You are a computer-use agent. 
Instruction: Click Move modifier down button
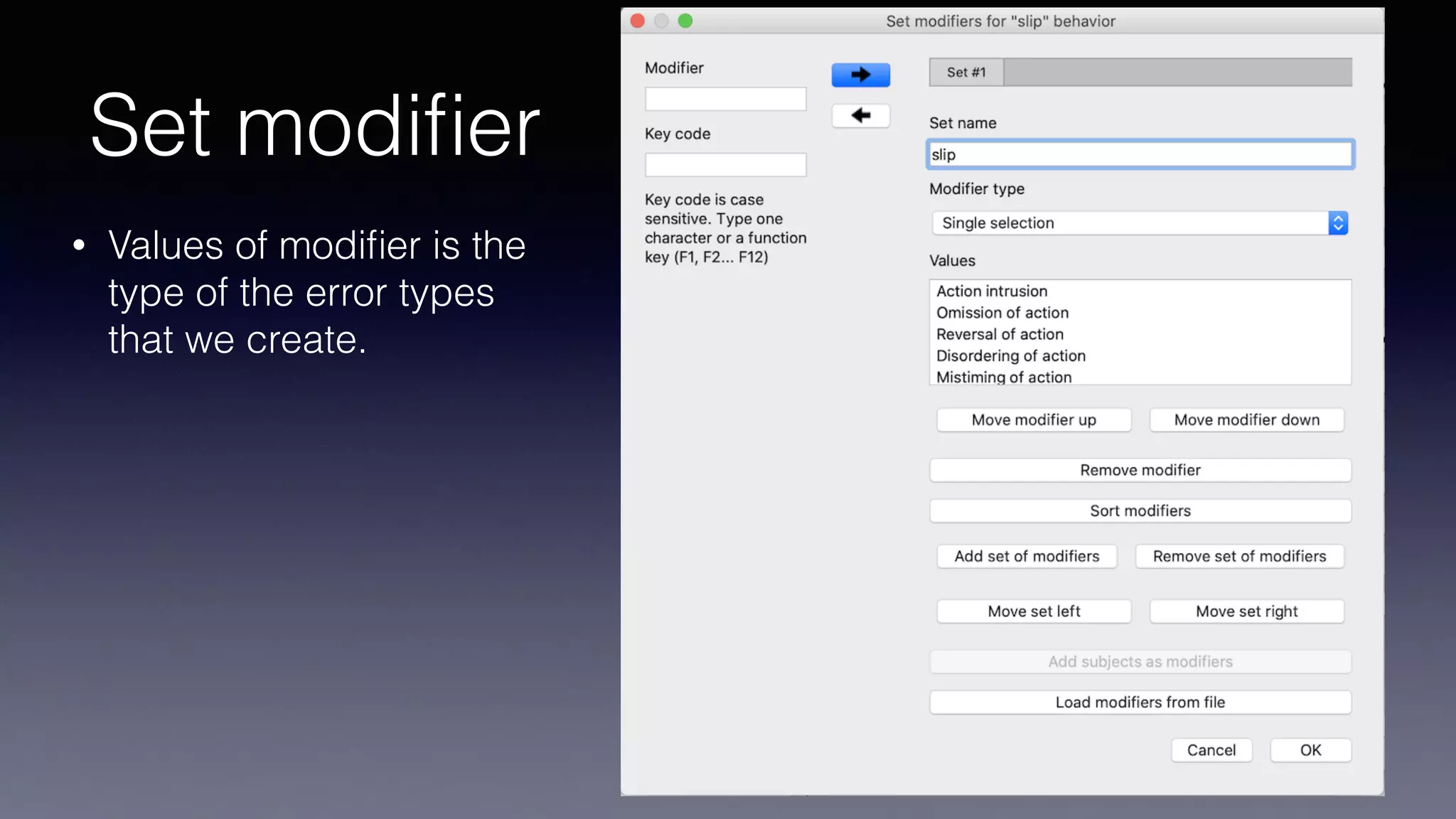1247,420
